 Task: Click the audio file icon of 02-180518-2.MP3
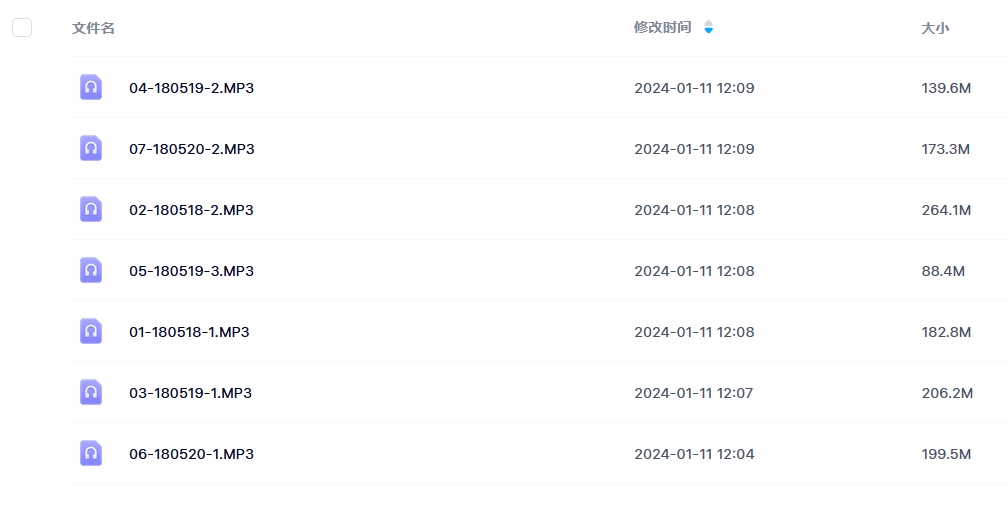[x=91, y=210]
